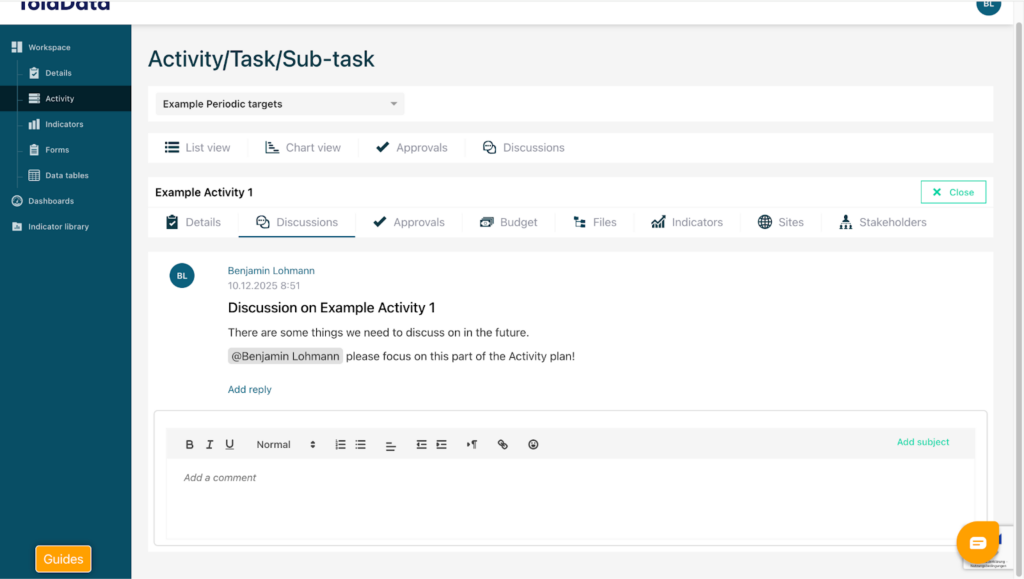Viewport: 1024px width, 579px height.
Task: Toggle italic formatting in comment editor
Action: pyautogui.click(x=210, y=445)
